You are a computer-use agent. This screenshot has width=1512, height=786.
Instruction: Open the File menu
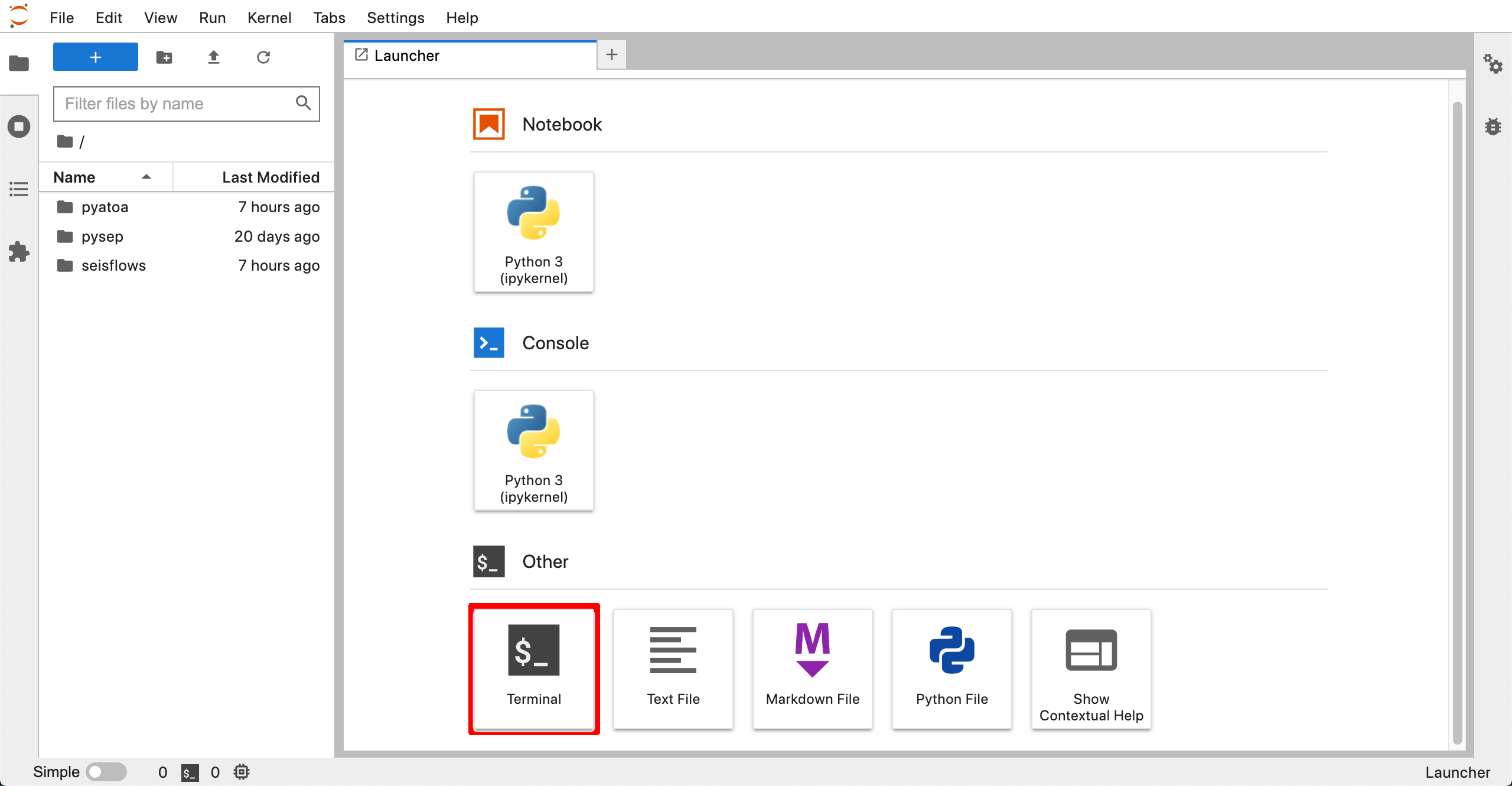tap(61, 18)
